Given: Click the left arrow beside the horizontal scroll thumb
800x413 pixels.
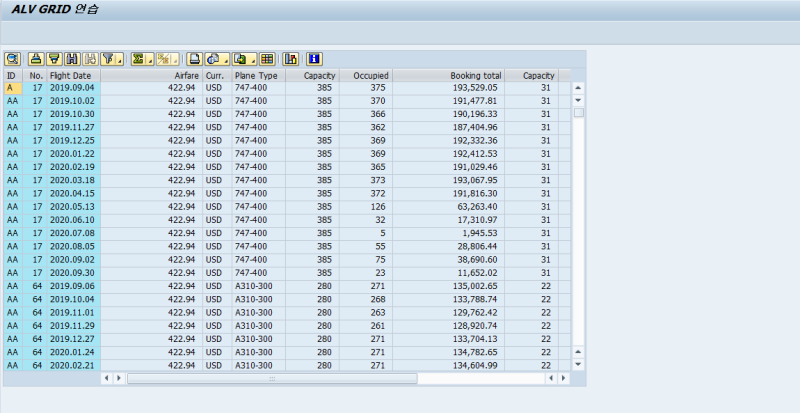Looking at the screenshot, I should point(107,378).
